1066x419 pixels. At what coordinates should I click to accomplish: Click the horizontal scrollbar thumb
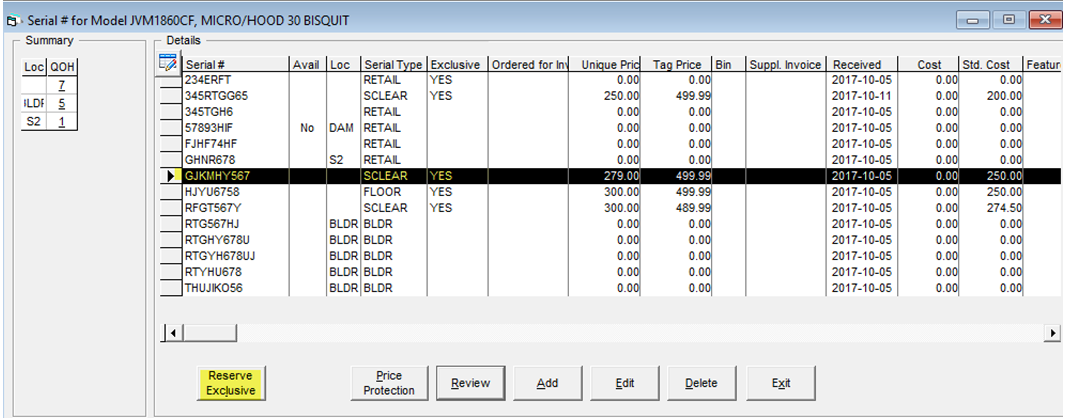pyautogui.click(x=208, y=333)
